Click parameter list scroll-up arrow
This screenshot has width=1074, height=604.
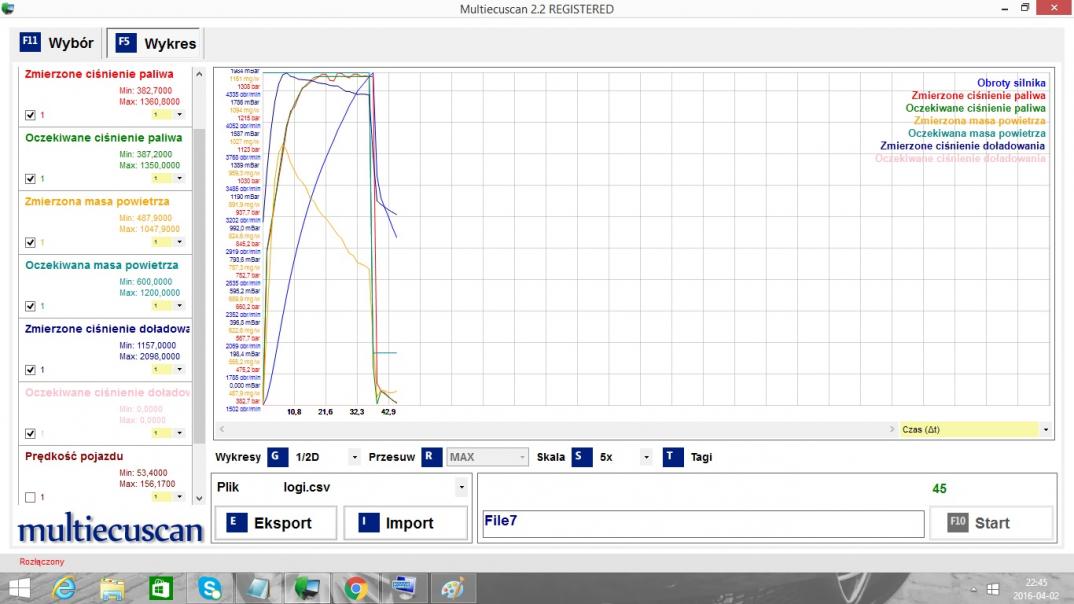coord(199,73)
